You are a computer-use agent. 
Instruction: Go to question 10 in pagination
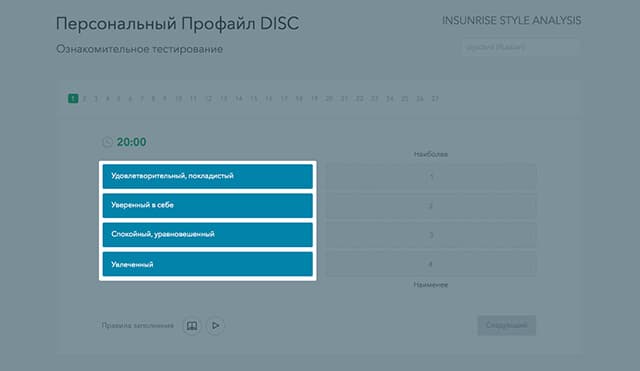tap(179, 99)
